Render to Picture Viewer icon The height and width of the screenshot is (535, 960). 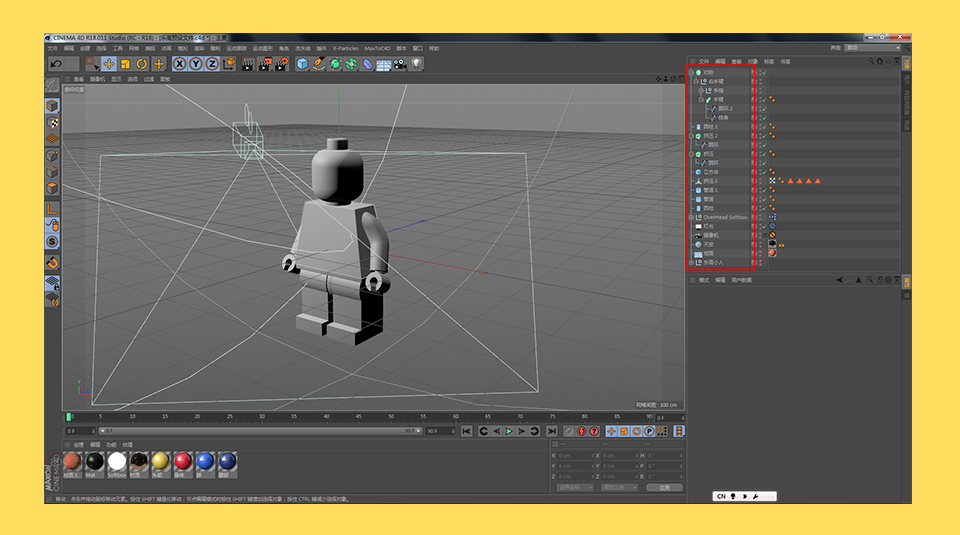click(x=264, y=64)
